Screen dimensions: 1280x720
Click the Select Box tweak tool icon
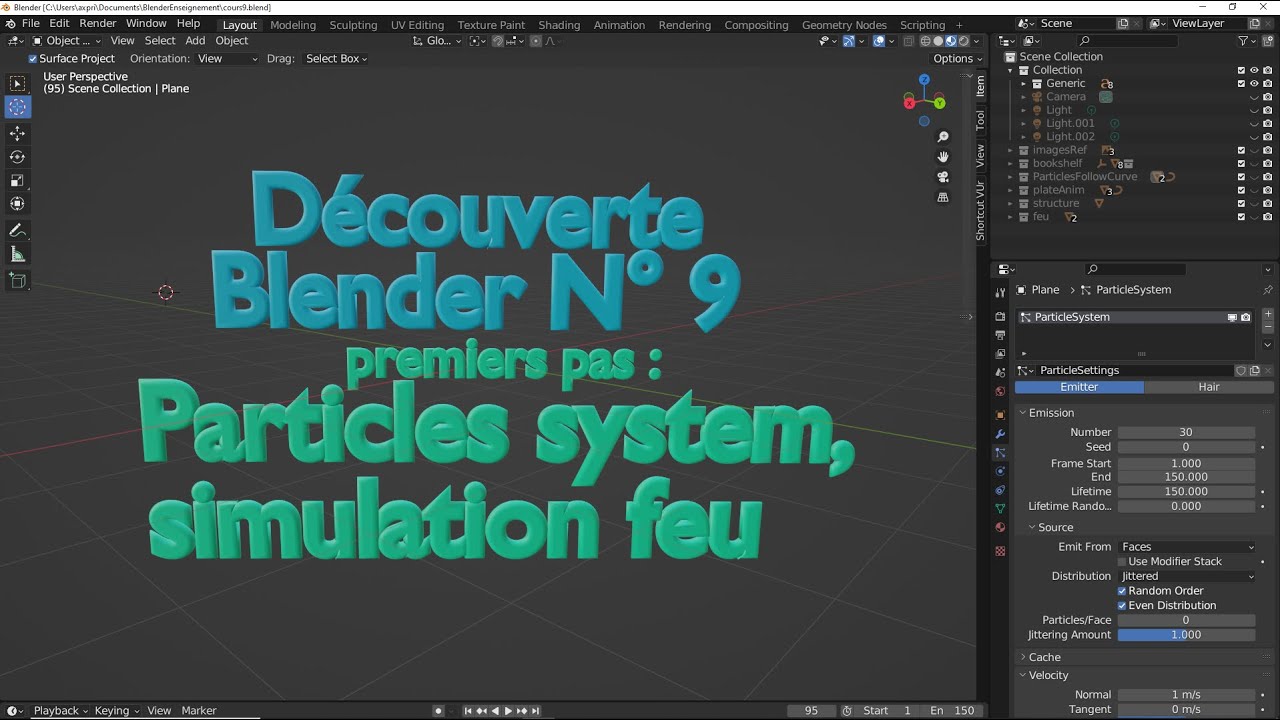click(x=18, y=84)
